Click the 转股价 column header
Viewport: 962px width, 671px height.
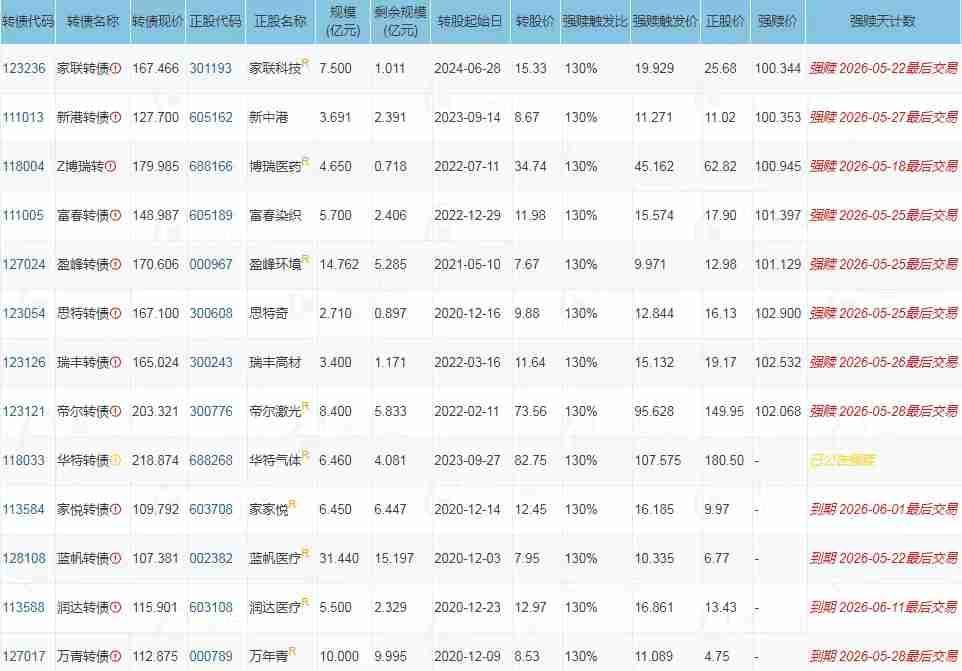[x=534, y=21]
